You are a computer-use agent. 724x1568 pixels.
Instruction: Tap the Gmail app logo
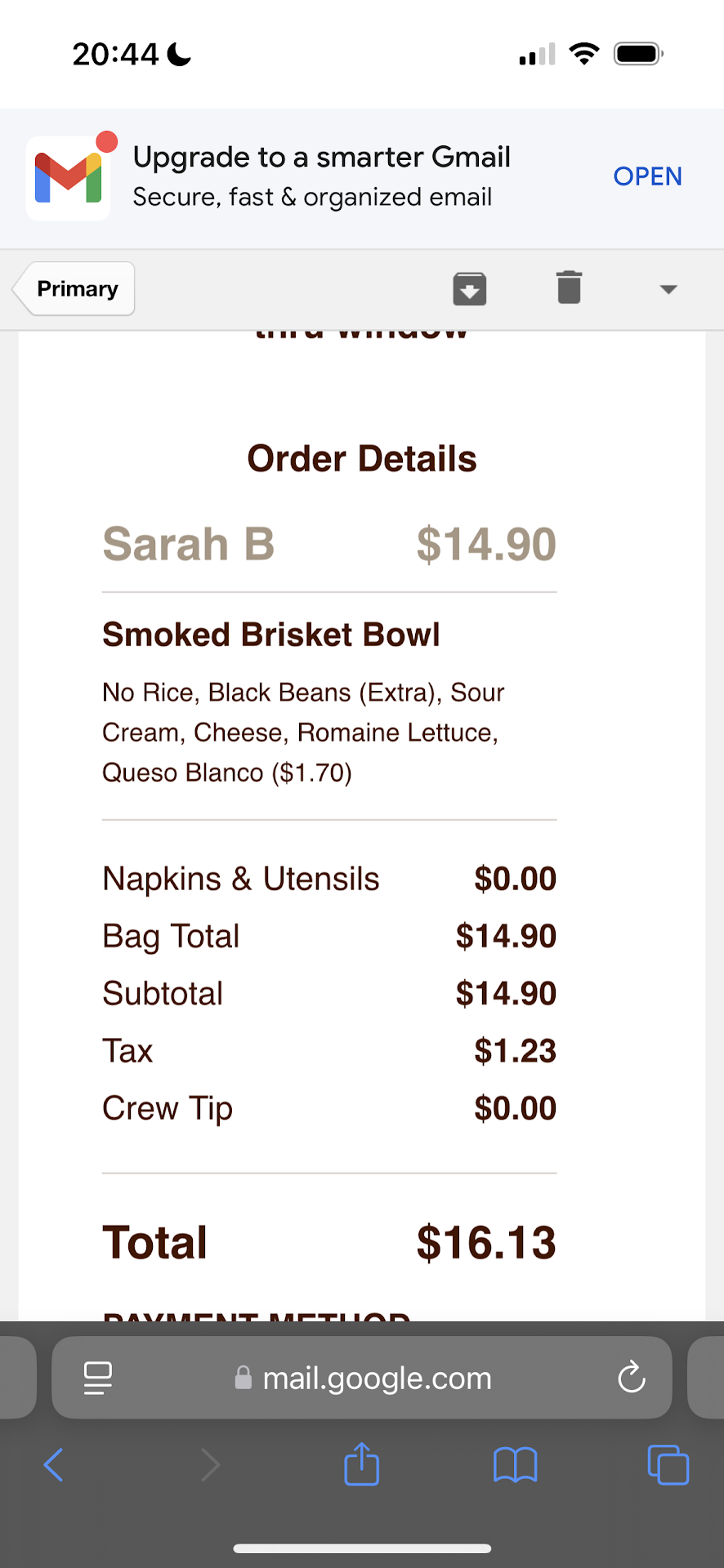(69, 178)
